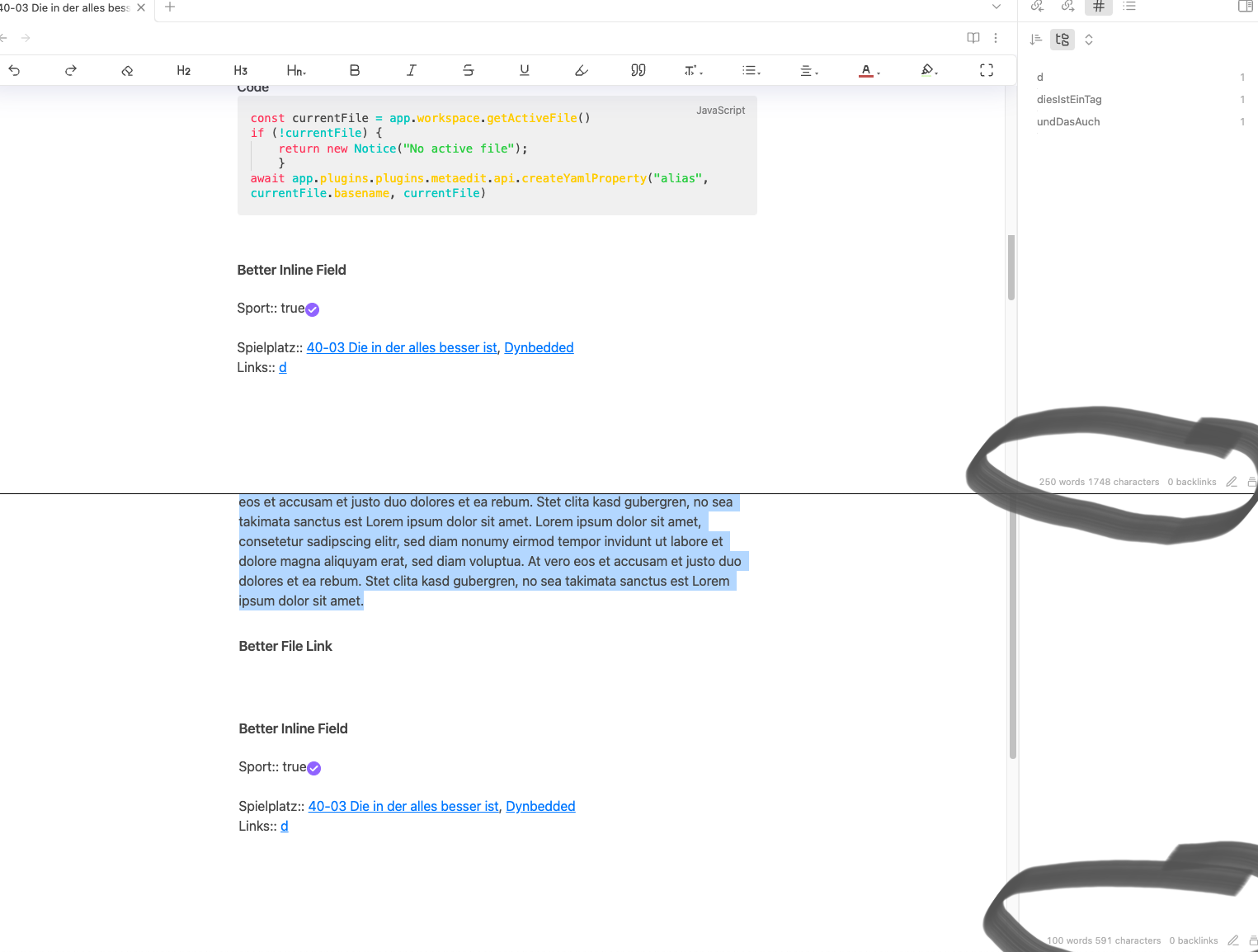Open the list style dropdown
1258x952 pixels.
(x=751, y=70)
